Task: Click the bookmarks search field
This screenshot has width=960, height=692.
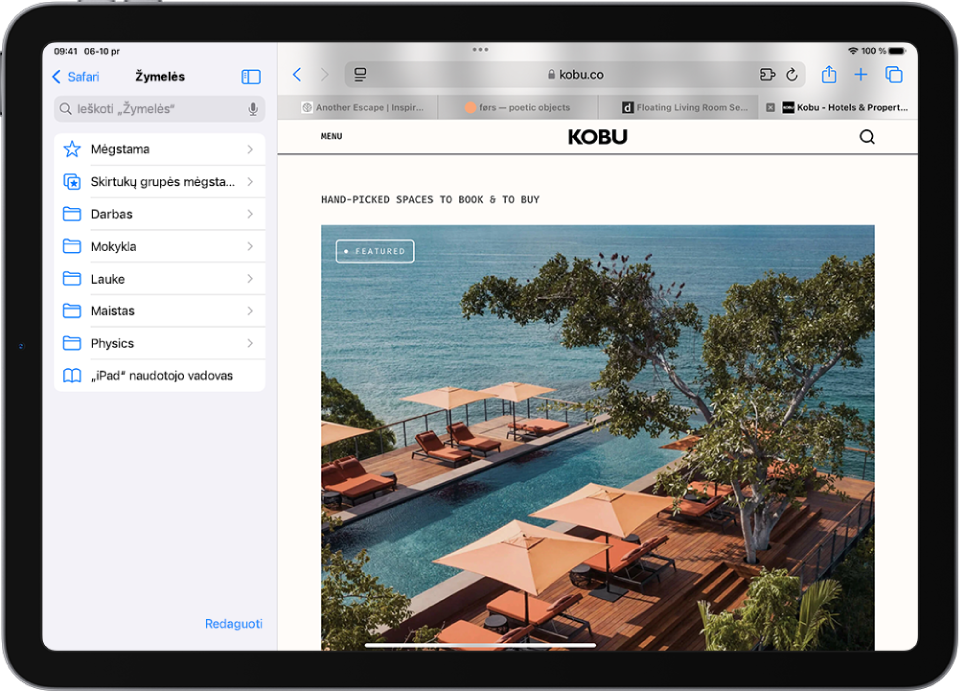Action: click(x=160, y=109)
